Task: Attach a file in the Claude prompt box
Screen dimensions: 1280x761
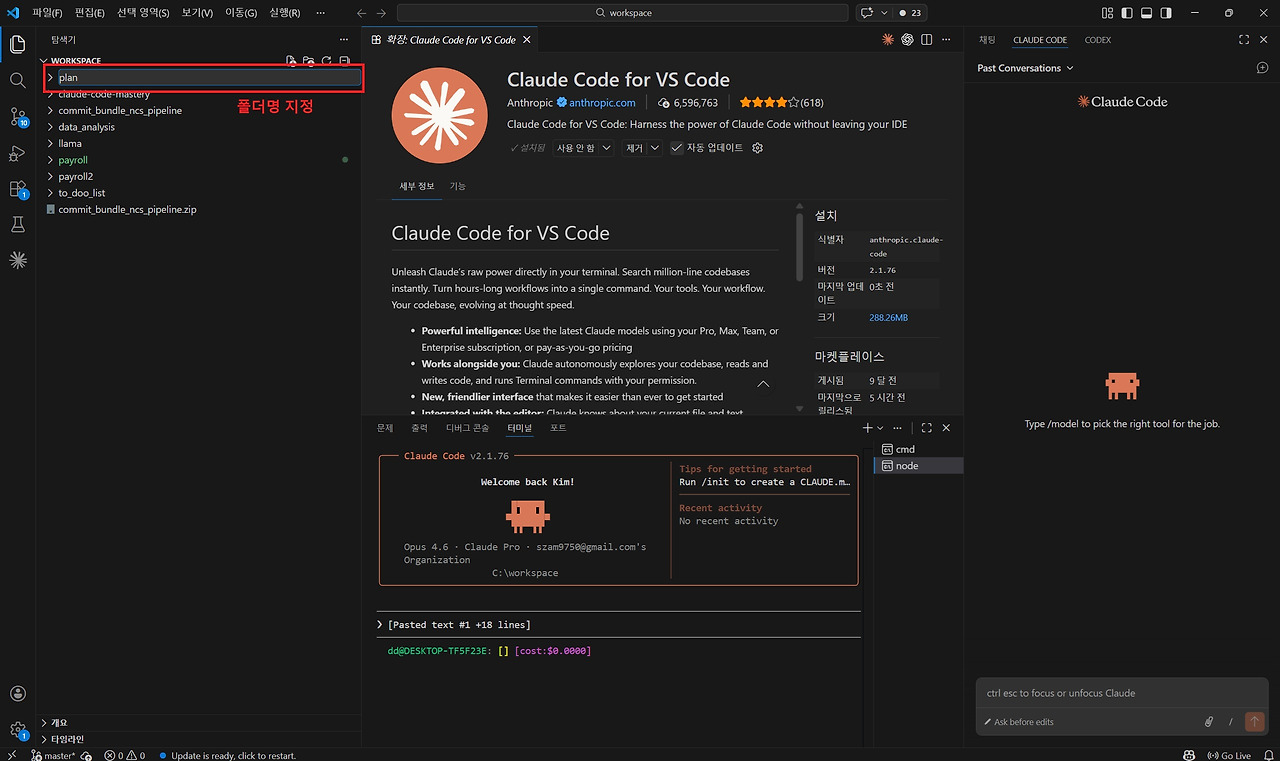Action: (x=1209, y=721)
